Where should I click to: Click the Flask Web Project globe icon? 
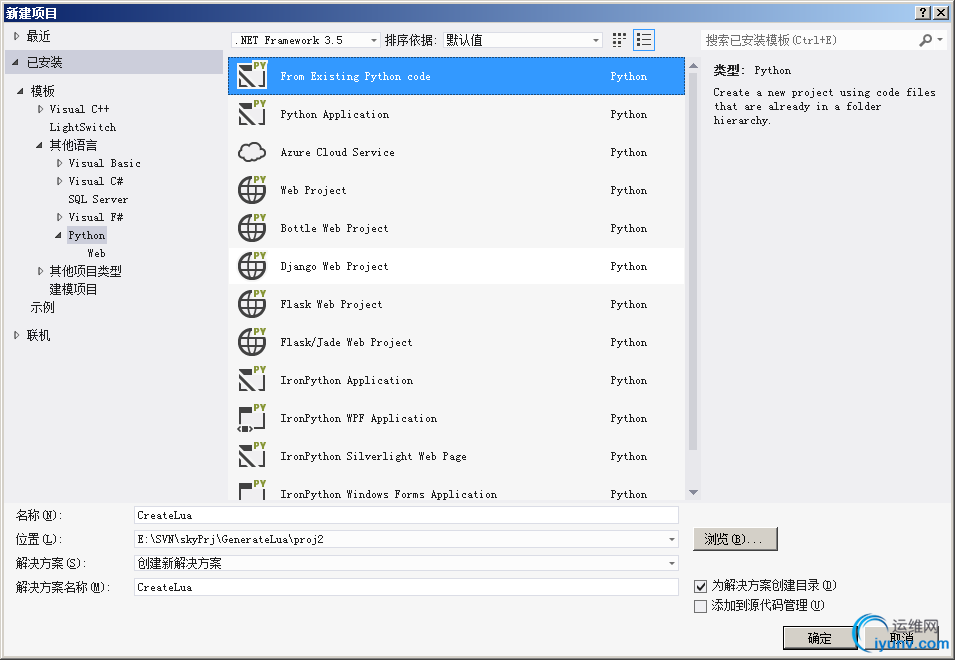[252, 304]
